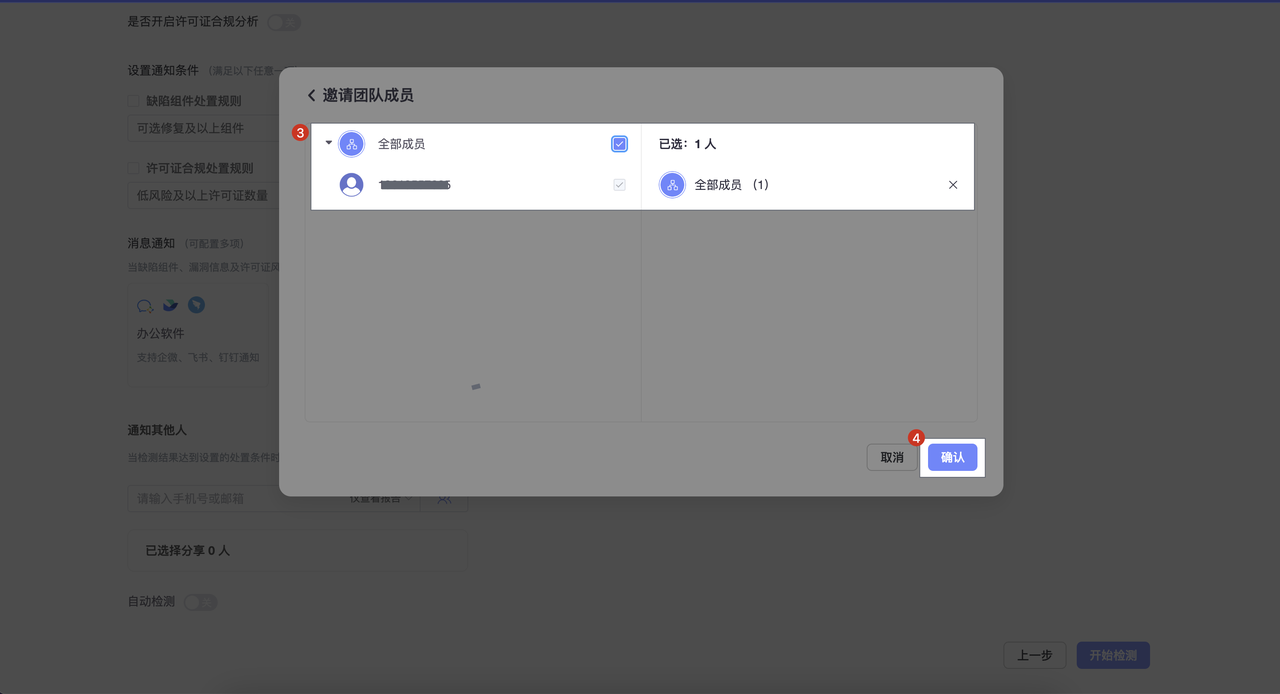Click the back arrow beside 邀请团队成员
This screenshot has width=1280, height=694.
click(311, 96)
